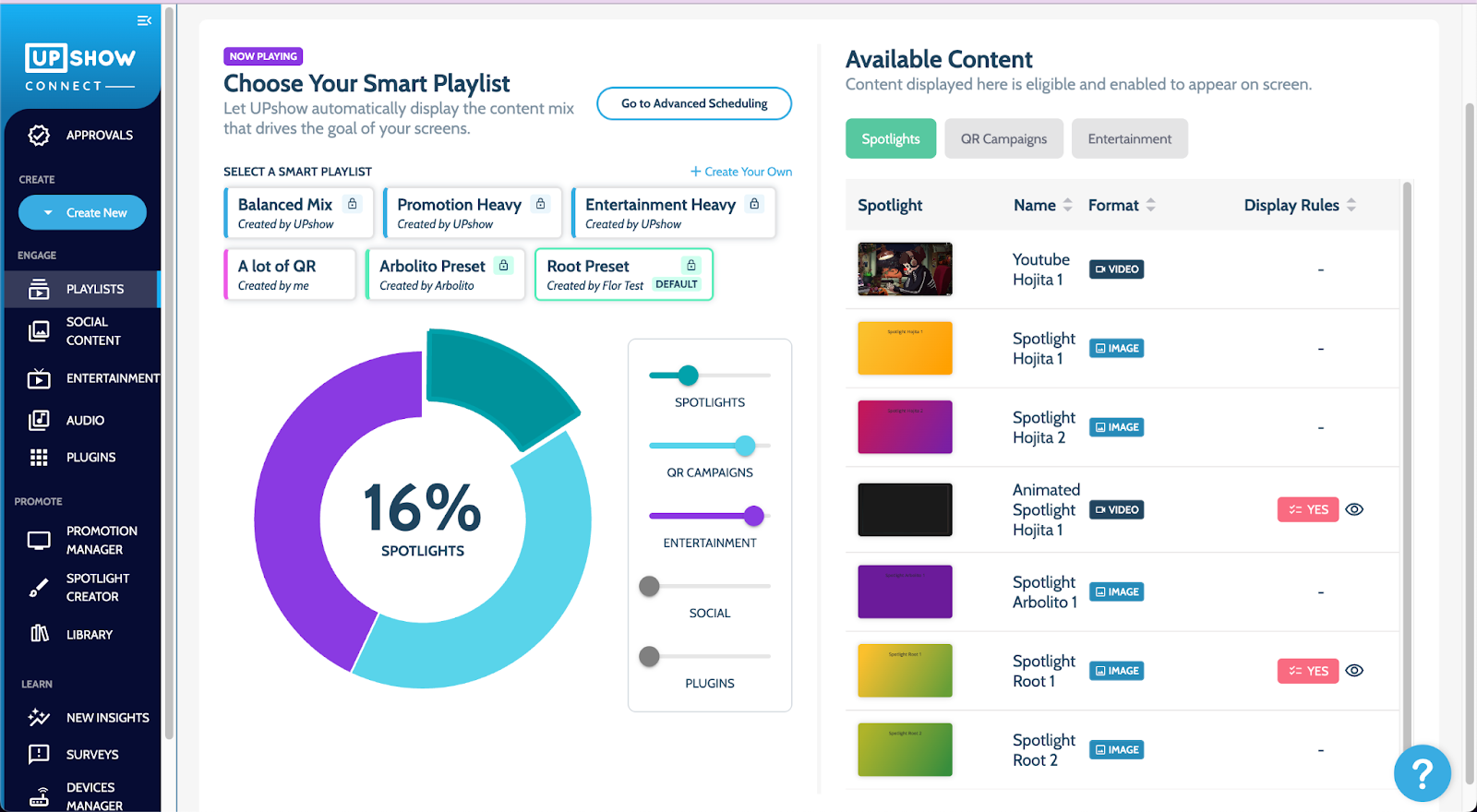Open the Create New dropdown
The image size is (1477, 812).
82,213
